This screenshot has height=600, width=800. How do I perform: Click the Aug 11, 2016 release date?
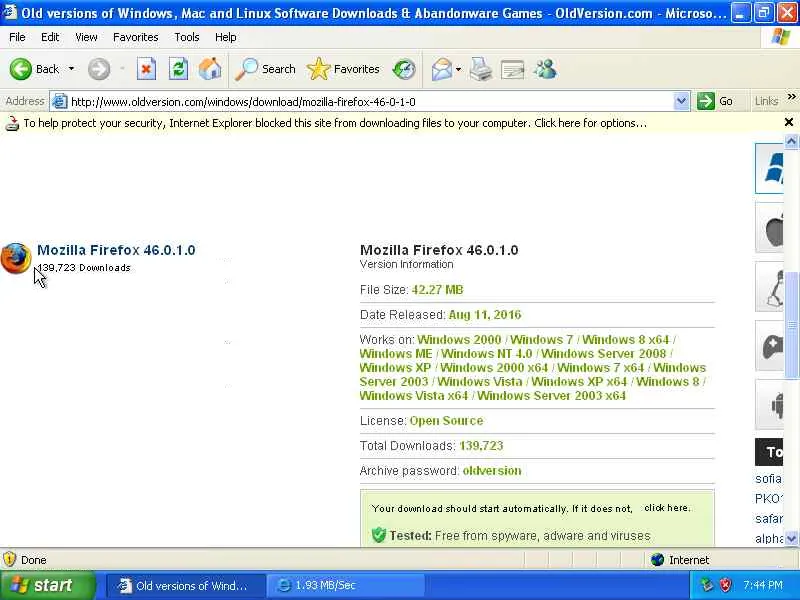(x=485, y=315)
